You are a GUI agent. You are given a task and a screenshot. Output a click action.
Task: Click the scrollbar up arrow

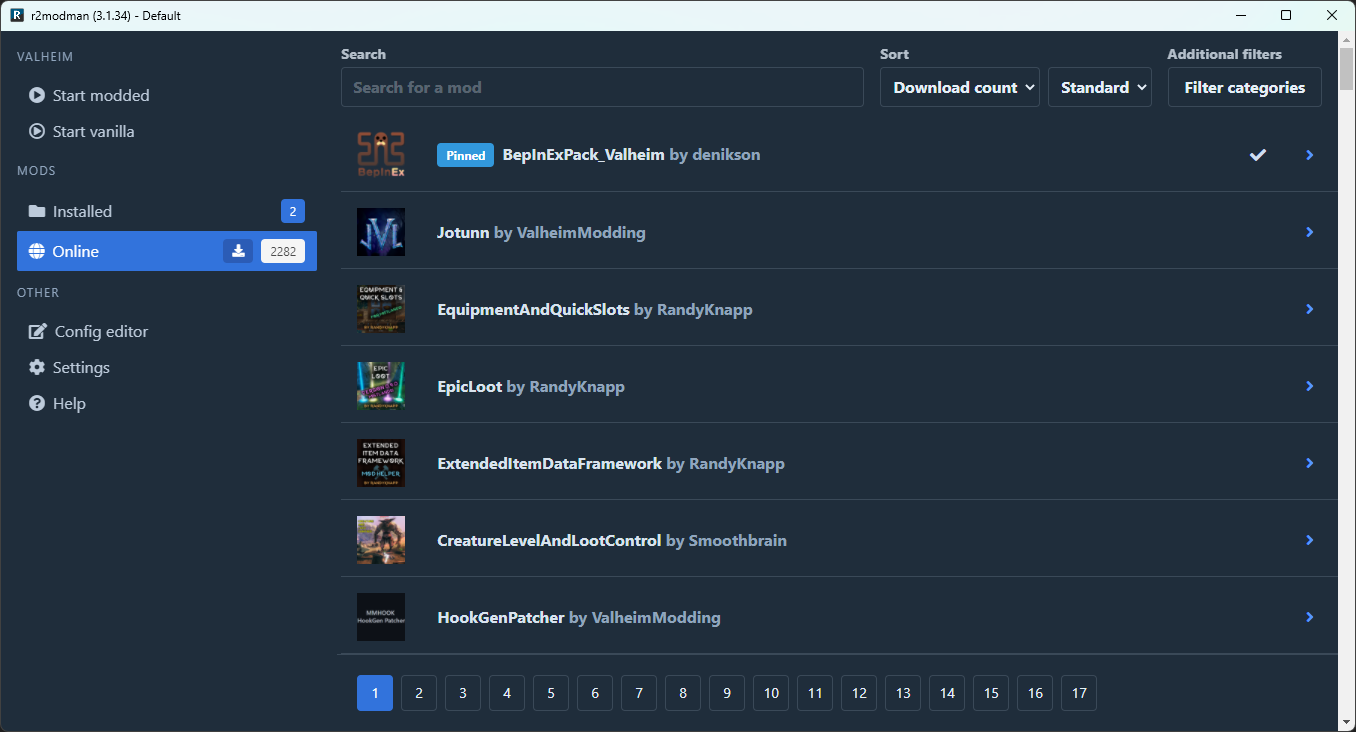pos(1346,39)
